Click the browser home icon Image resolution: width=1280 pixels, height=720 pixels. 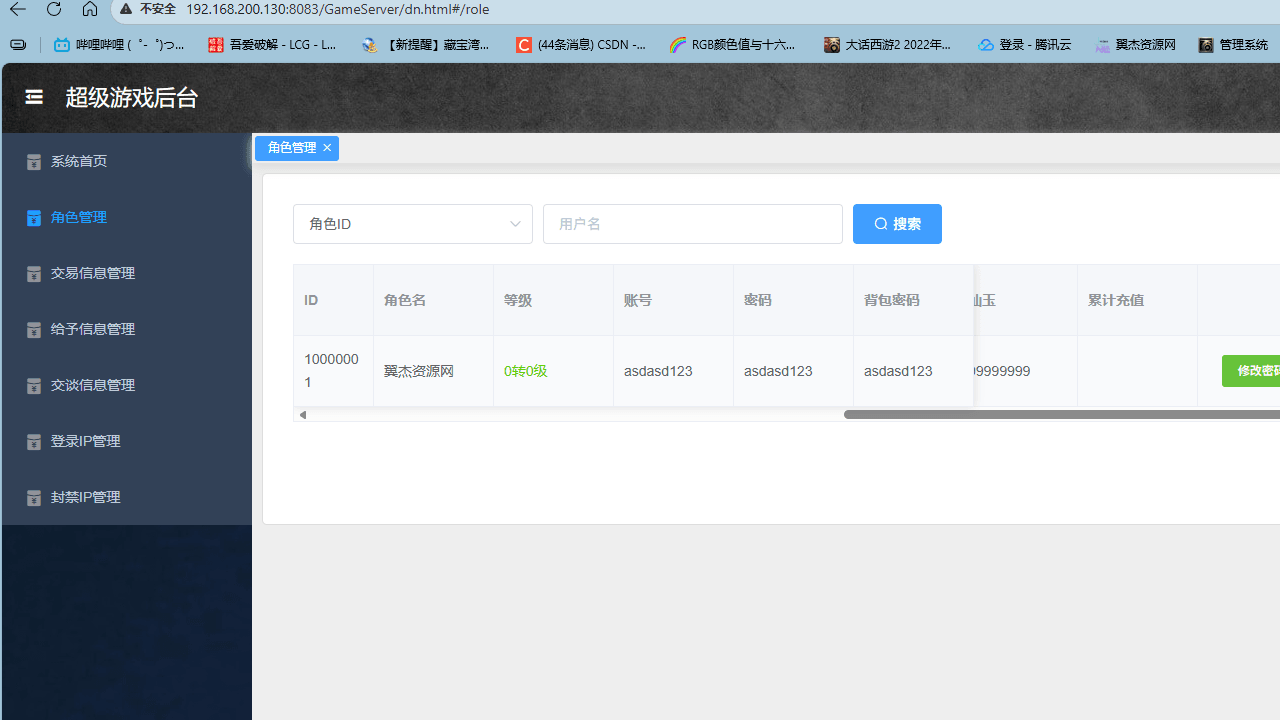pos(89,9)
